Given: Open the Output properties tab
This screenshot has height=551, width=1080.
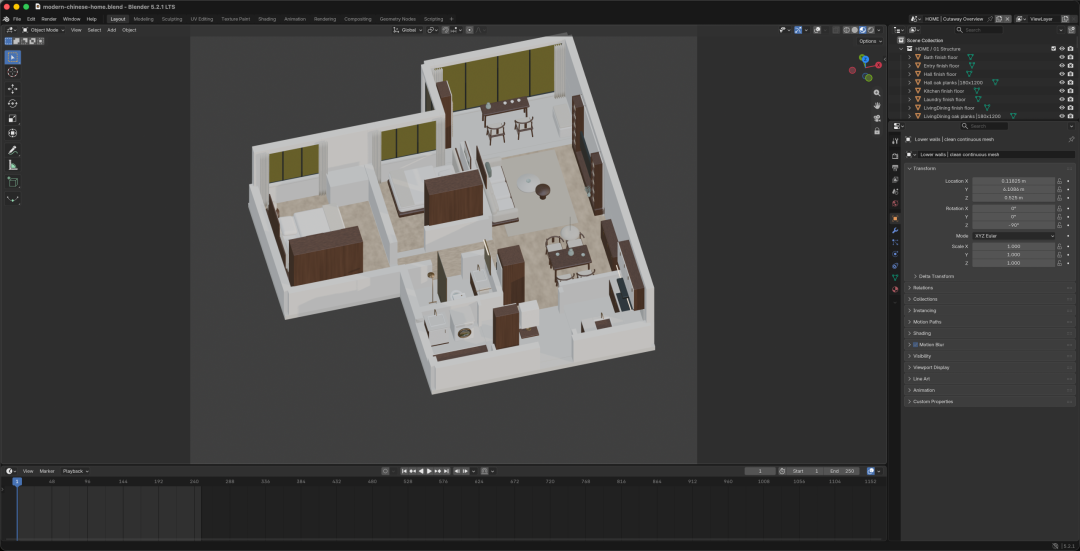Looking at the screenshot, I should point(895,168).
